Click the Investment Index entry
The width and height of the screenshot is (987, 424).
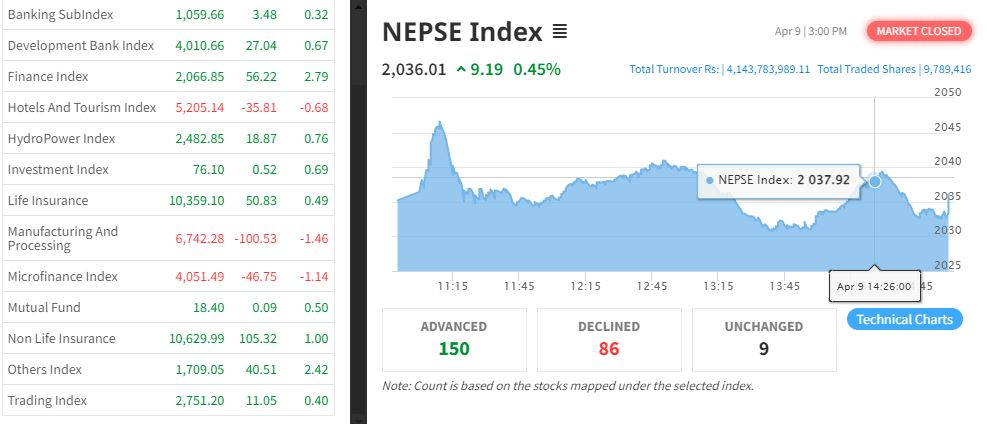[58, 169]
